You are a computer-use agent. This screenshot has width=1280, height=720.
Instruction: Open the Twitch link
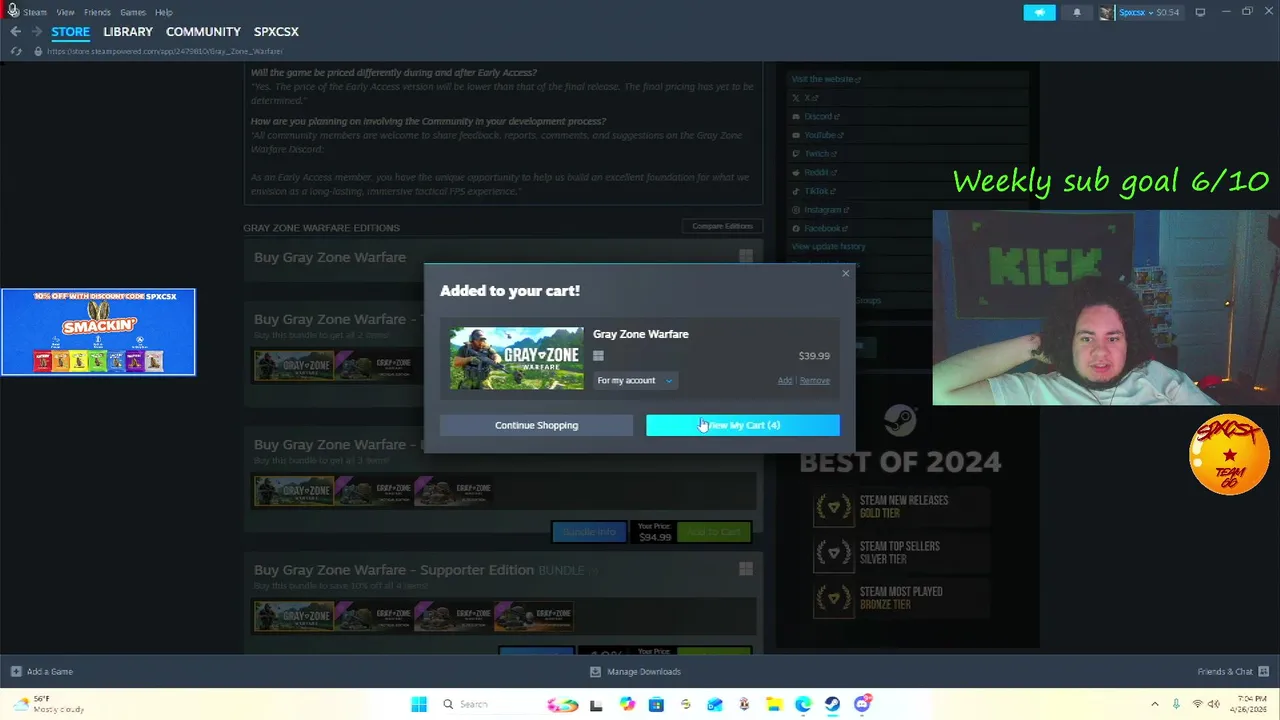click(815, 154)
